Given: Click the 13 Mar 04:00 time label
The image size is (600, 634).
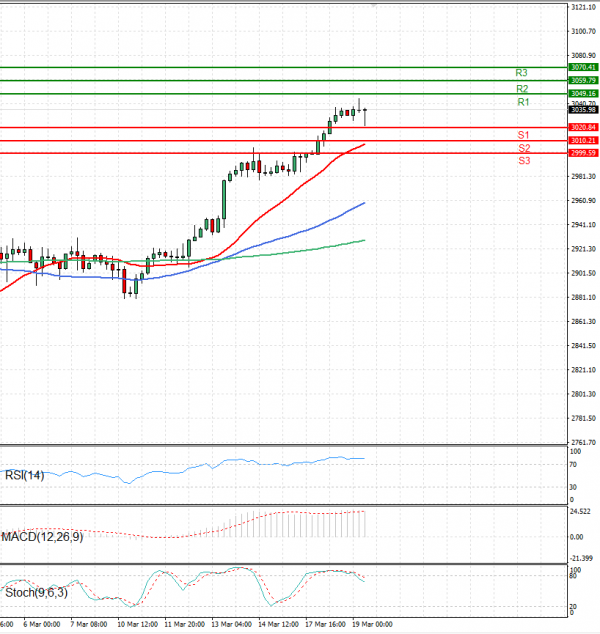Looking at the screenshot, I should click(x=232, y=624).
